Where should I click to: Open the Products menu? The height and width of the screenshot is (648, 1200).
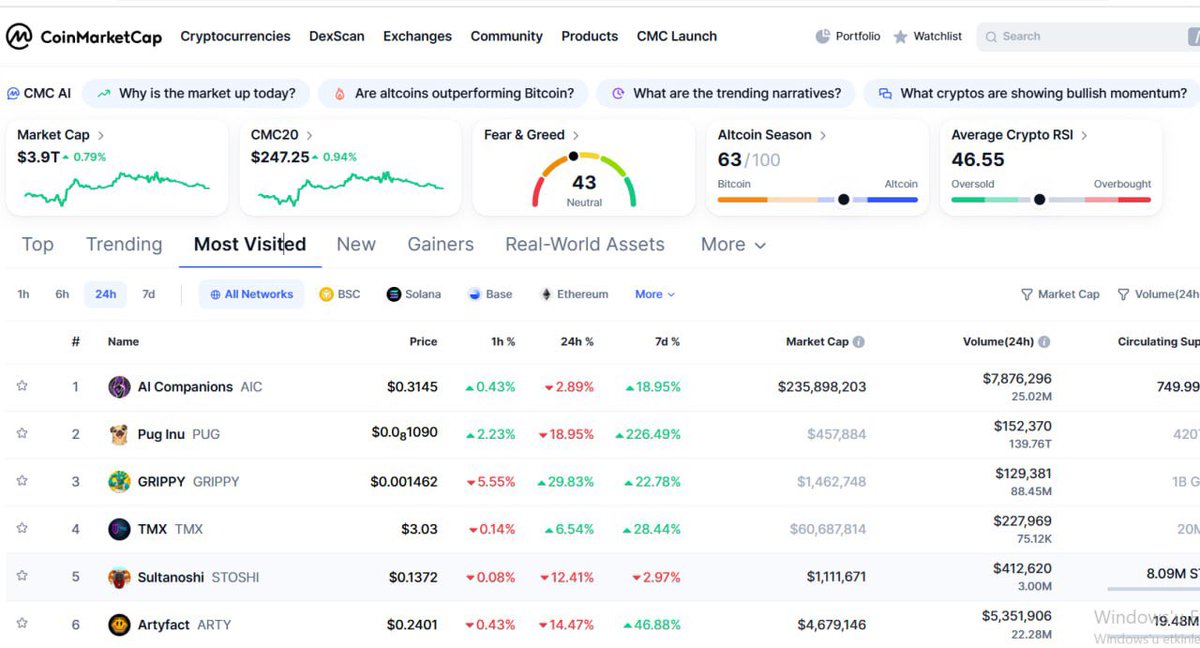point(590,36)
